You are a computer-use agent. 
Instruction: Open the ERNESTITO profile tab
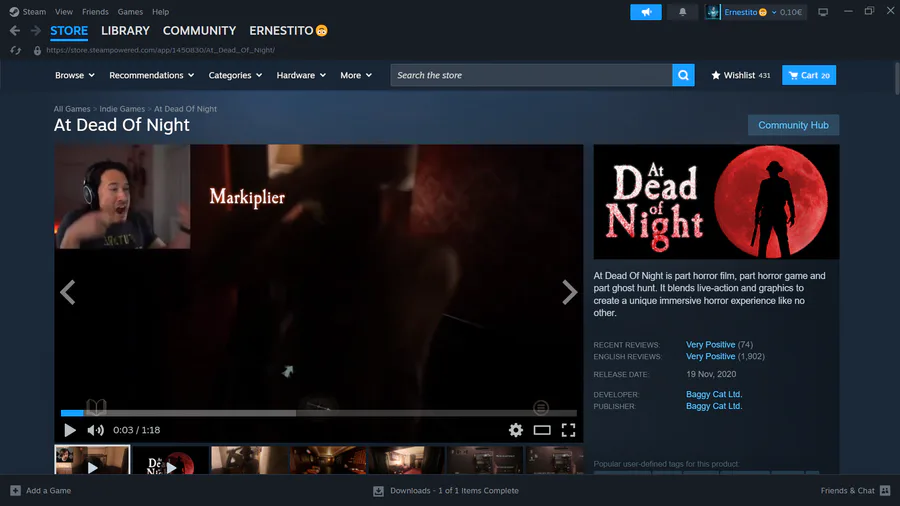(x=288, y=31)
